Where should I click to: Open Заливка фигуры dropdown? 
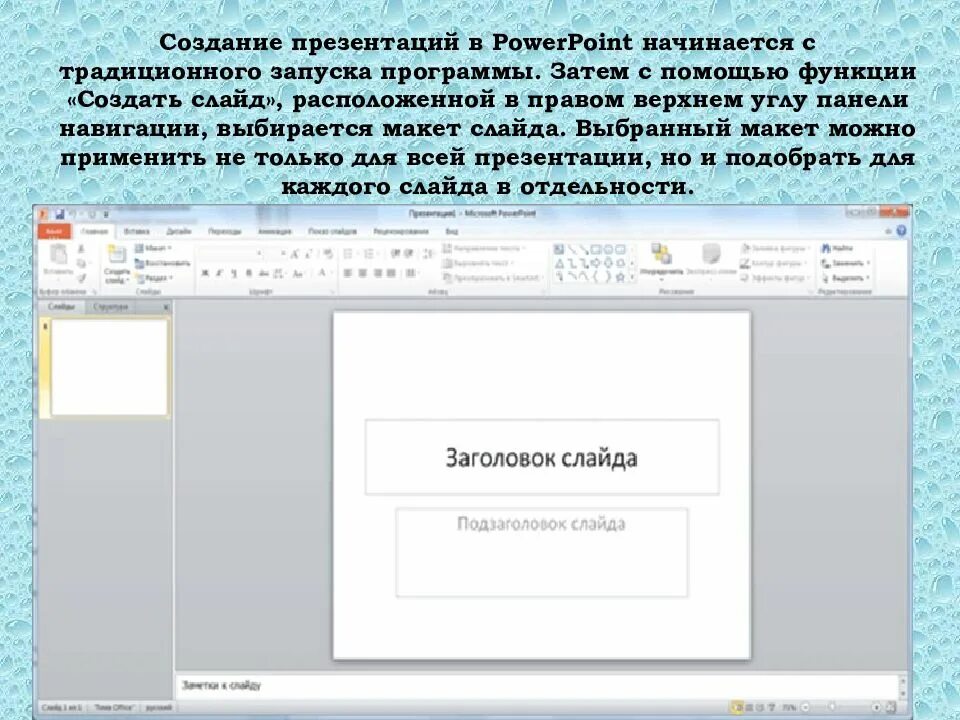pyautogui.click(x=775, y=249)
